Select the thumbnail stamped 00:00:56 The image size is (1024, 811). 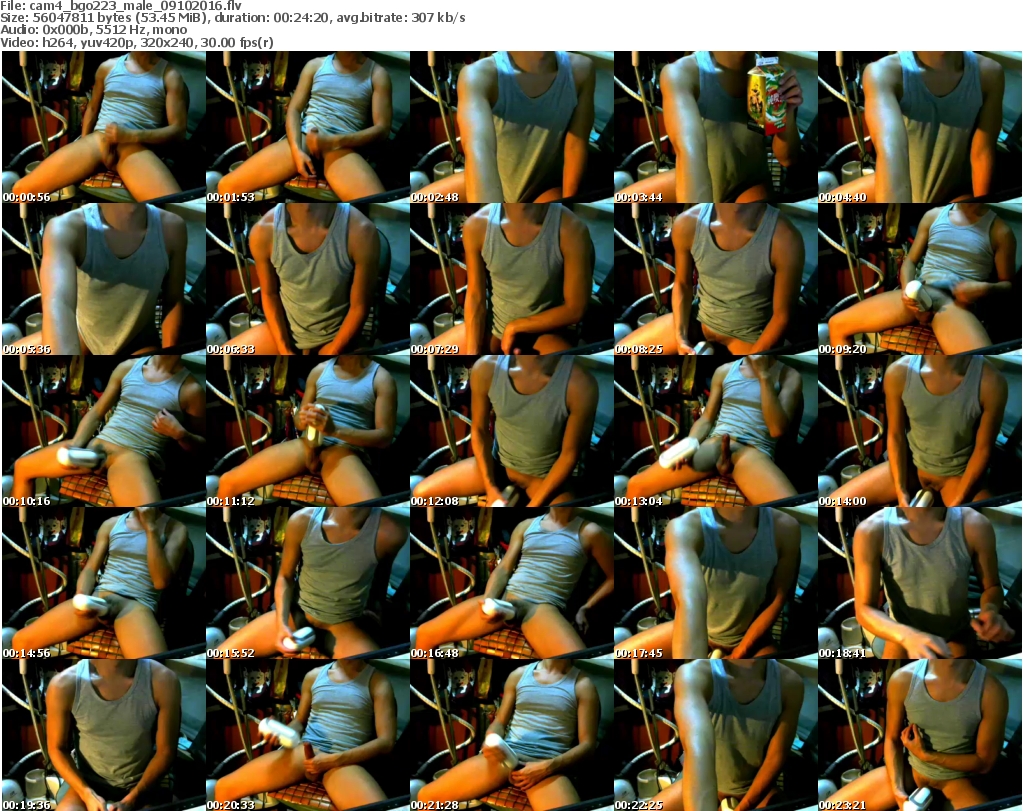click(x=104, y=127)
